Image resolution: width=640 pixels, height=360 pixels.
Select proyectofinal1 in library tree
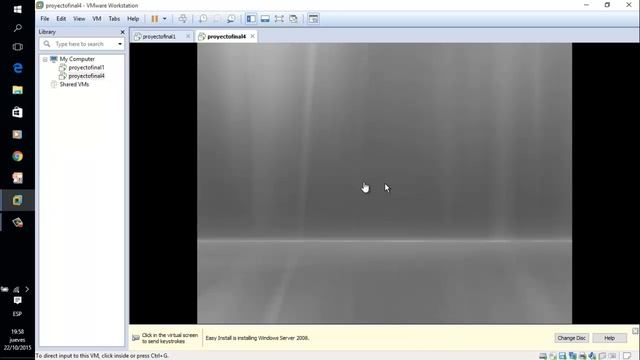(x=86, y=67)
